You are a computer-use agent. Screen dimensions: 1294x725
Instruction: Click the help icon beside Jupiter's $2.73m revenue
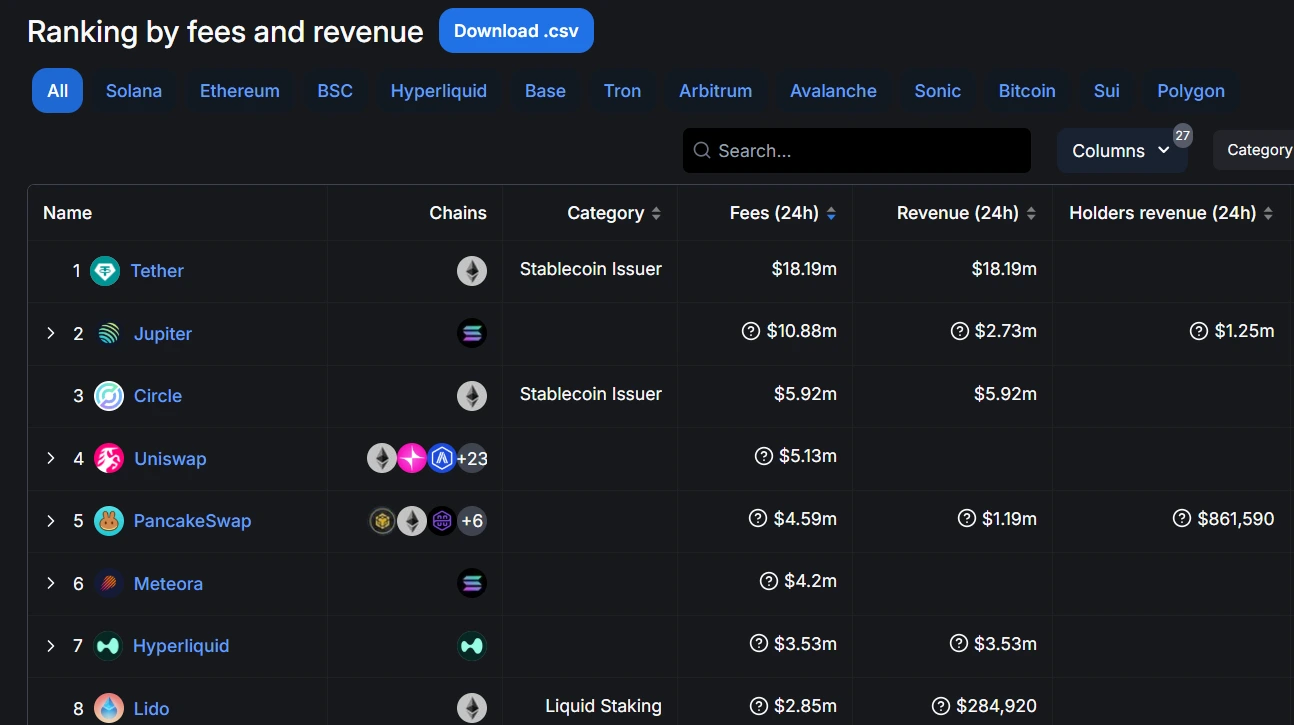[x=959, y=331]
